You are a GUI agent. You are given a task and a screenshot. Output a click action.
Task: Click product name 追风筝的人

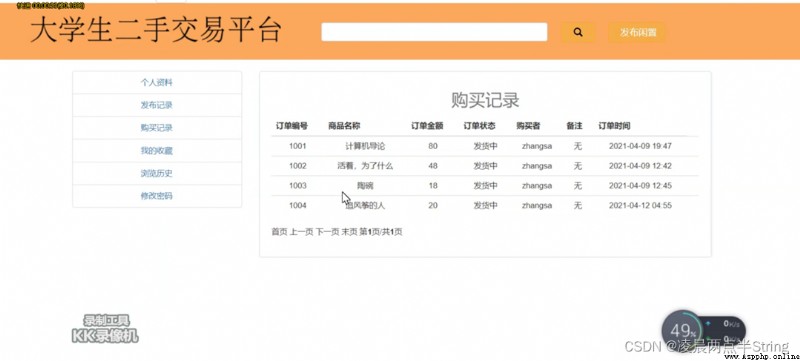[x=365, y=206]
